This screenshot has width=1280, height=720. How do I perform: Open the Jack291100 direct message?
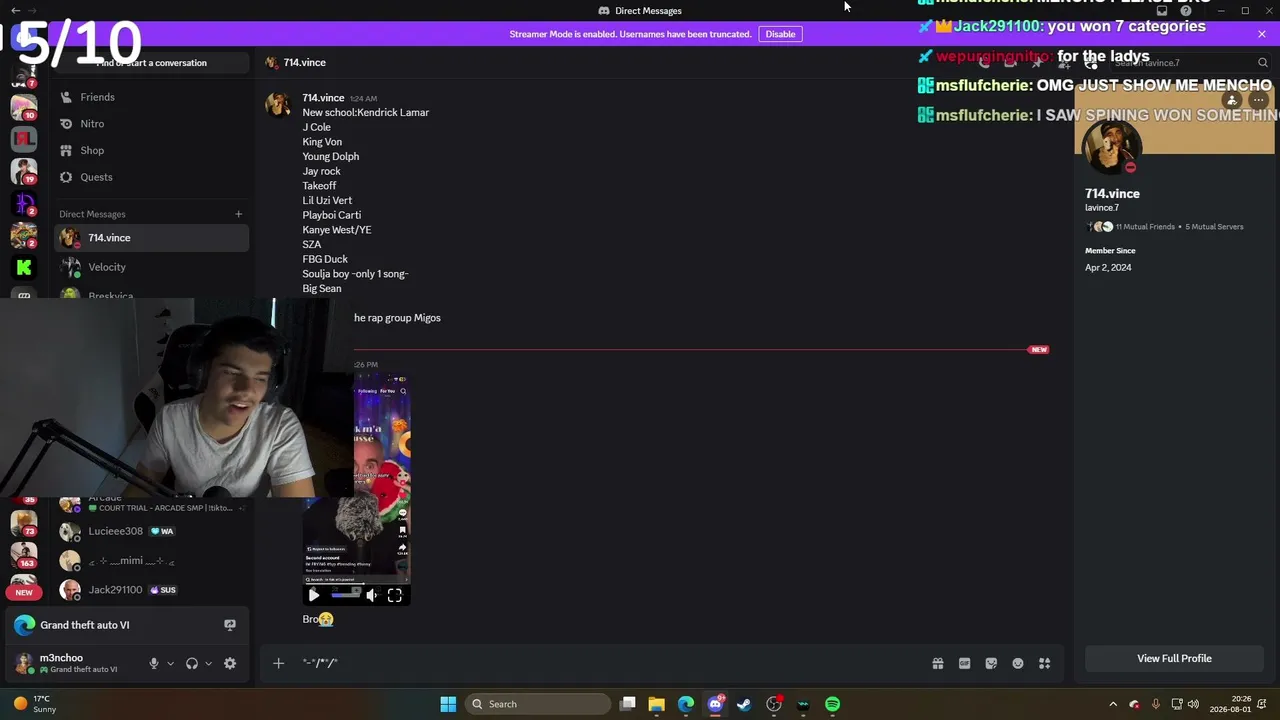click(x=150, y=590)
